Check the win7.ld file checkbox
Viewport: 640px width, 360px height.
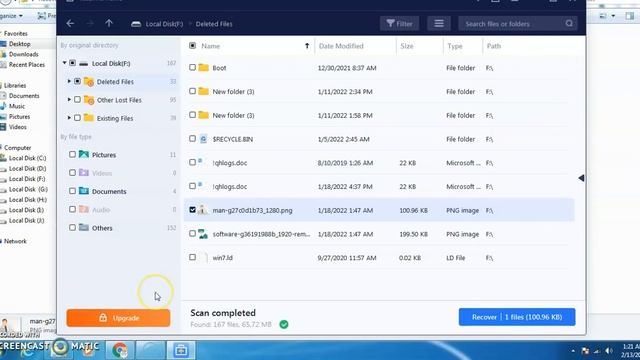point(192,257)
